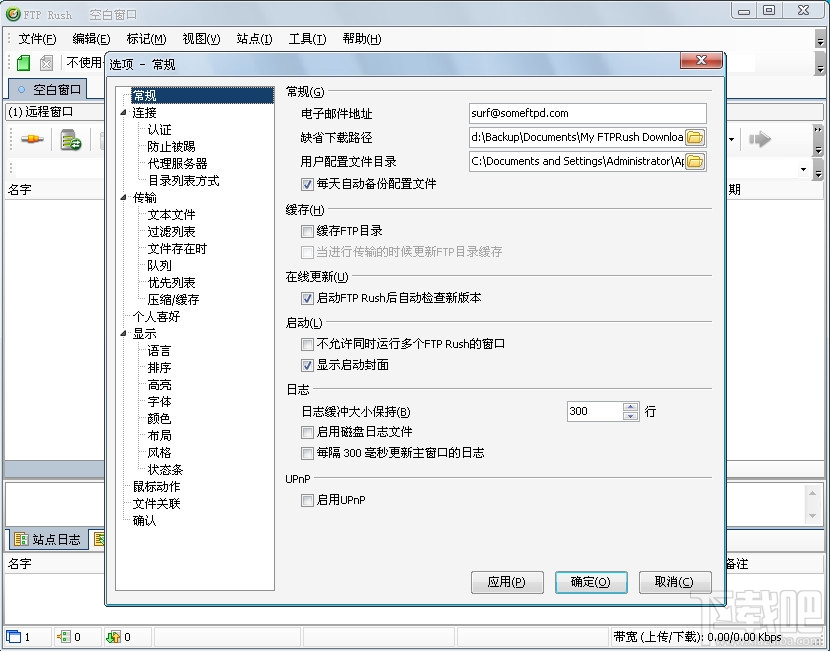Check 每隔300毫秒更新主窗口的日志 option
The width and height of the screenshot is (830, 651).
[307, 453]
